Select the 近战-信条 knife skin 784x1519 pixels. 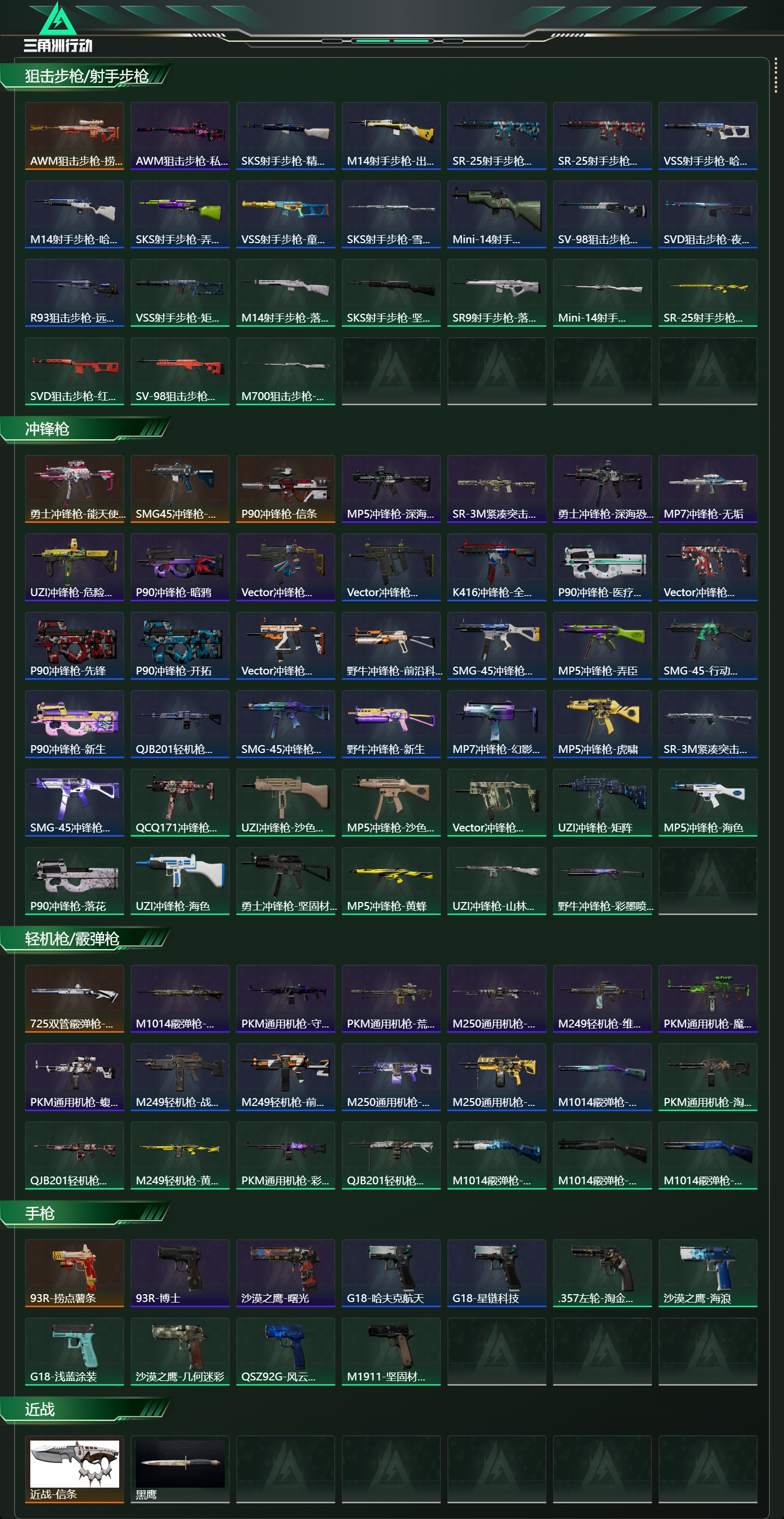[74, 1469]
